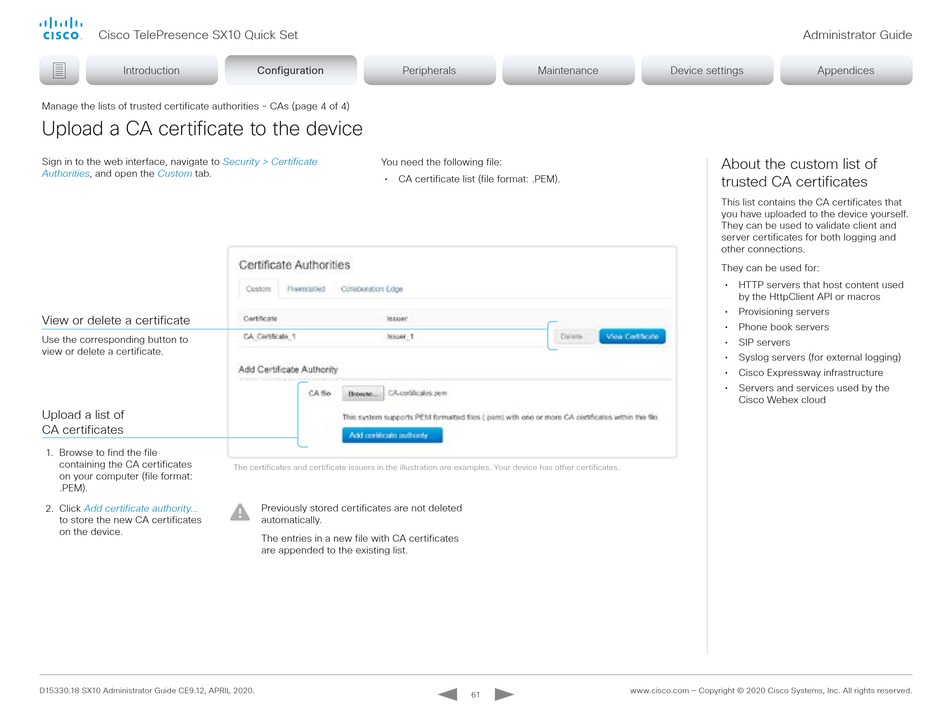Click the CA-certificates.pem file name
The height and width of the screenshot is (711, 950).
coord(417,393)
